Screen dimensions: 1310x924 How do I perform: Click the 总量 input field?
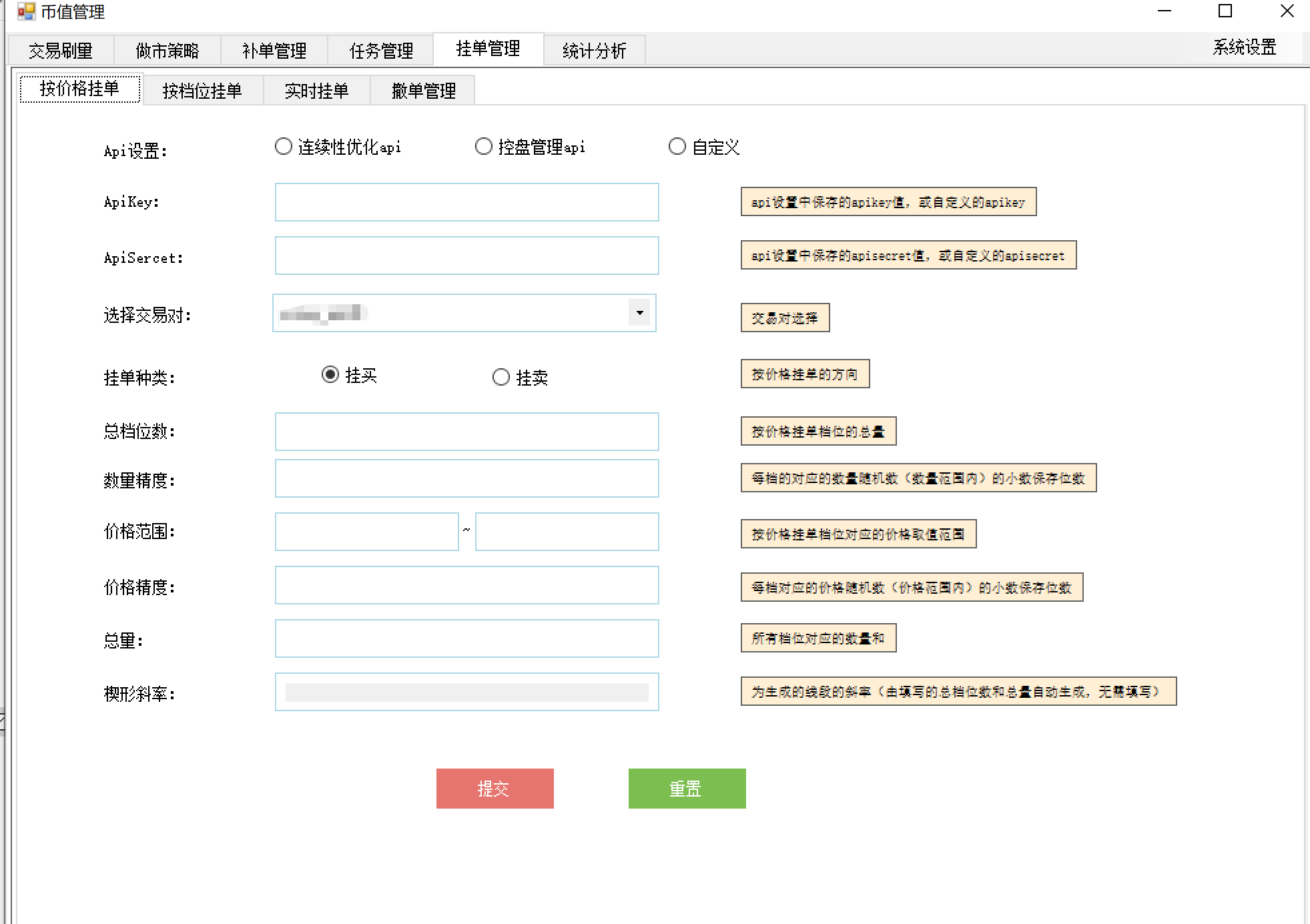click(466, 638)
